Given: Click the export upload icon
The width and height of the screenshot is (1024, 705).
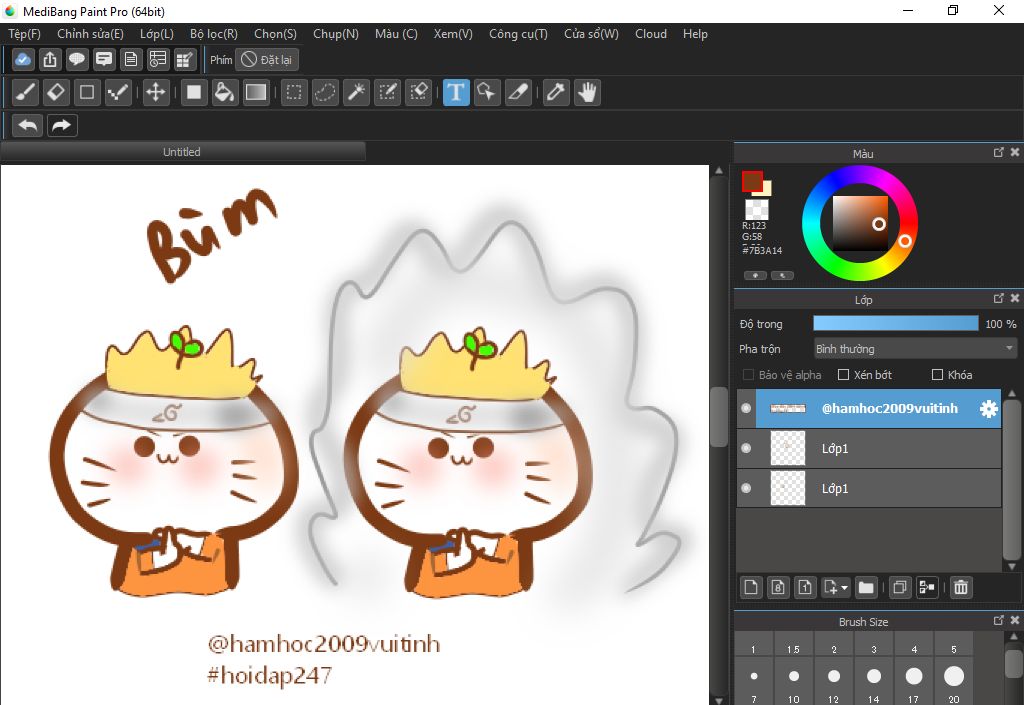Looking at the screenshot, I should pos(50,59).
